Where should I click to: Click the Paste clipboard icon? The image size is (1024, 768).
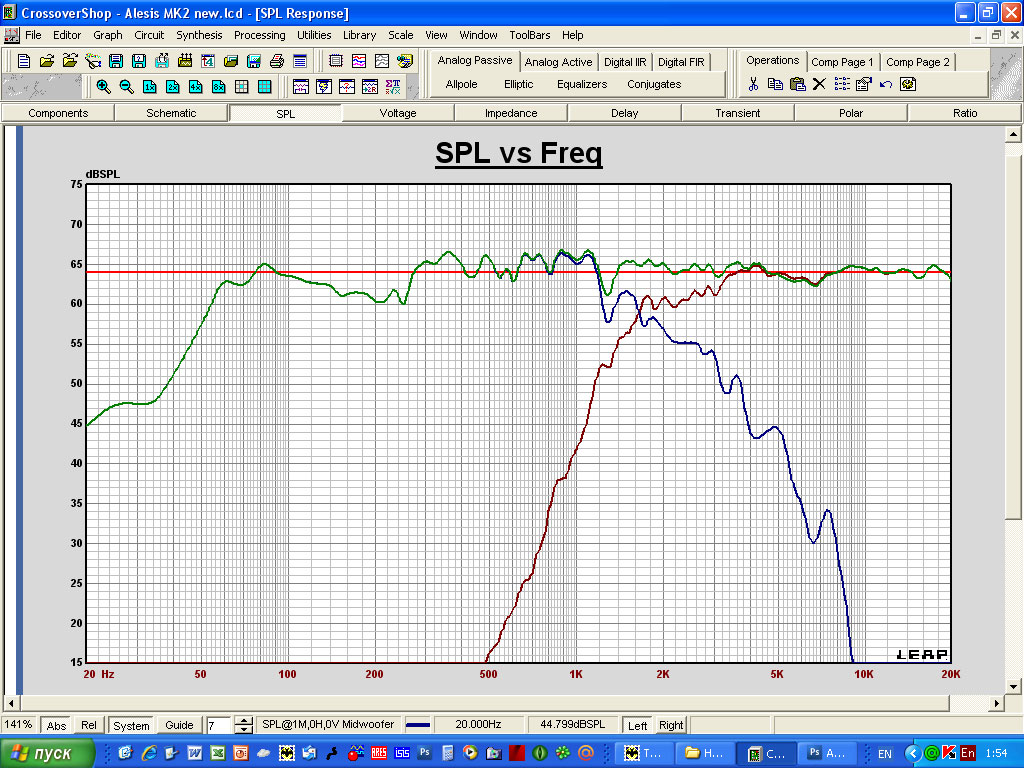pyautogui.click(x=797, y=84)
